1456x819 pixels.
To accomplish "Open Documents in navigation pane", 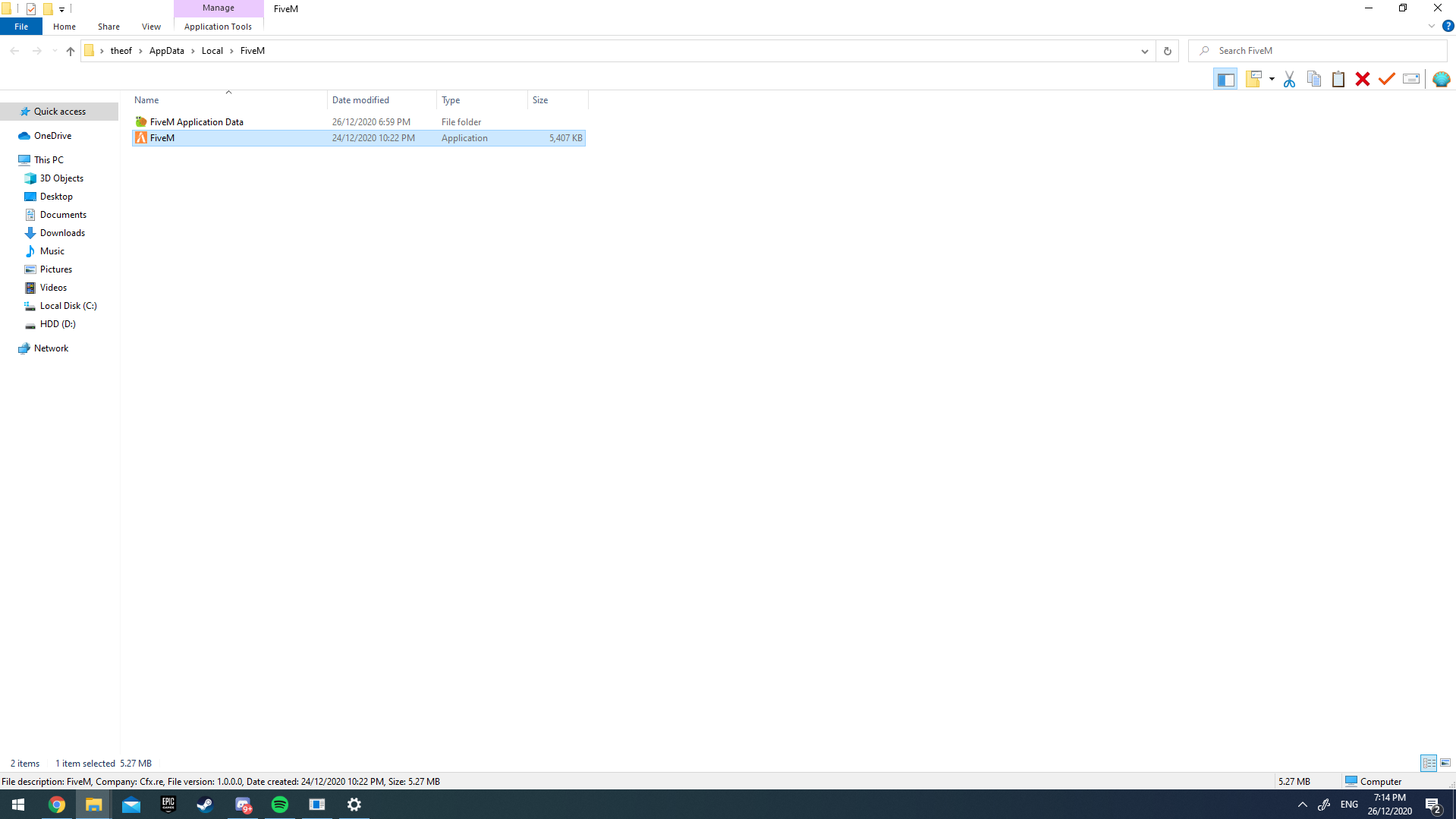I will (63, 215).
